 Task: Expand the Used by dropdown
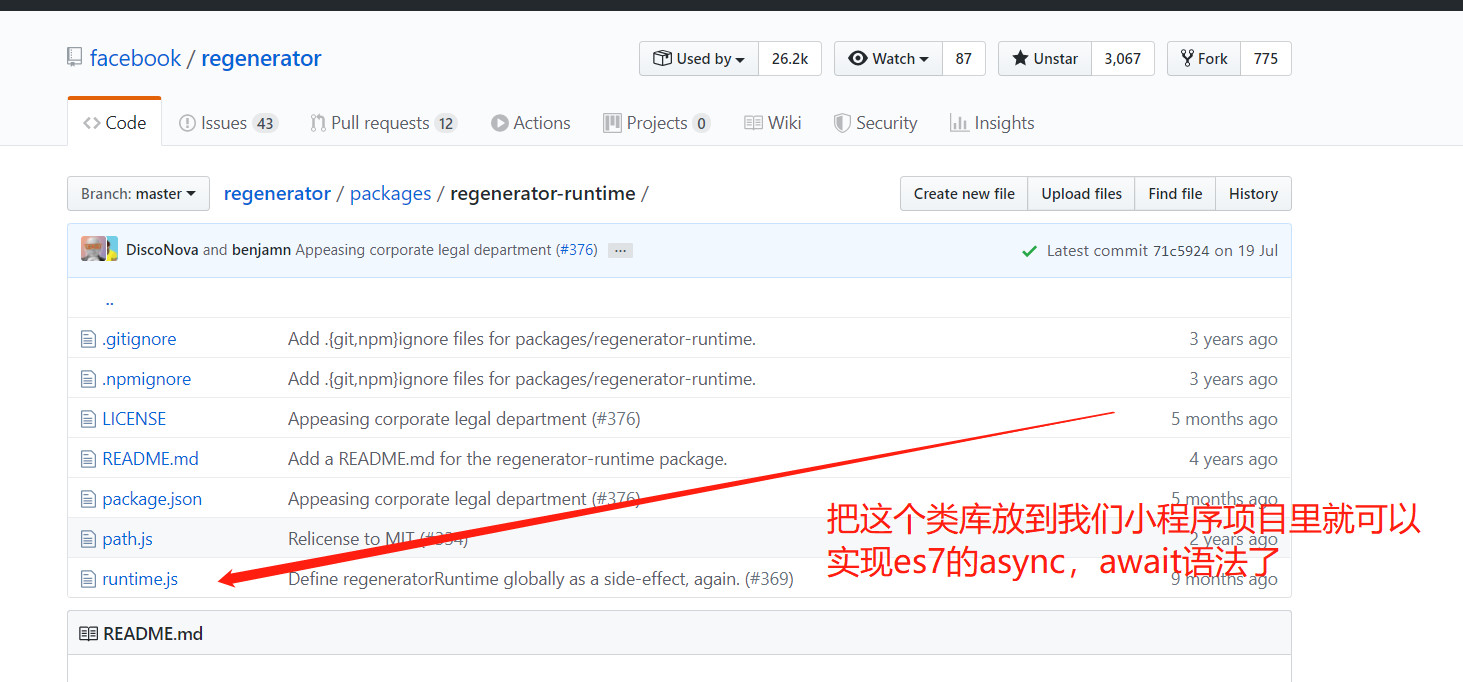click(x=699, y=59)
